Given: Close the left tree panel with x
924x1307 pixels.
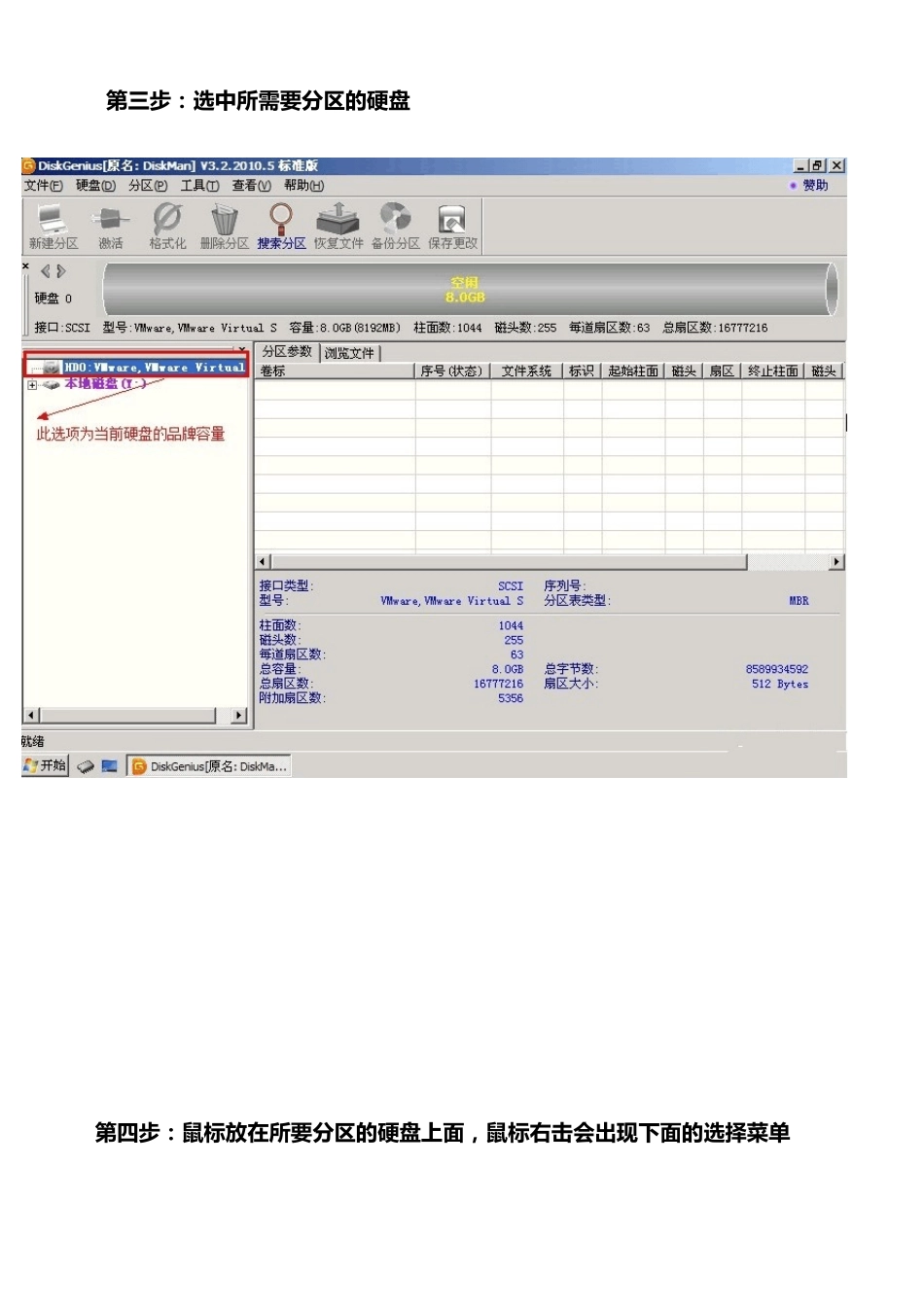Looking at the screenshot, I should 242,348.
